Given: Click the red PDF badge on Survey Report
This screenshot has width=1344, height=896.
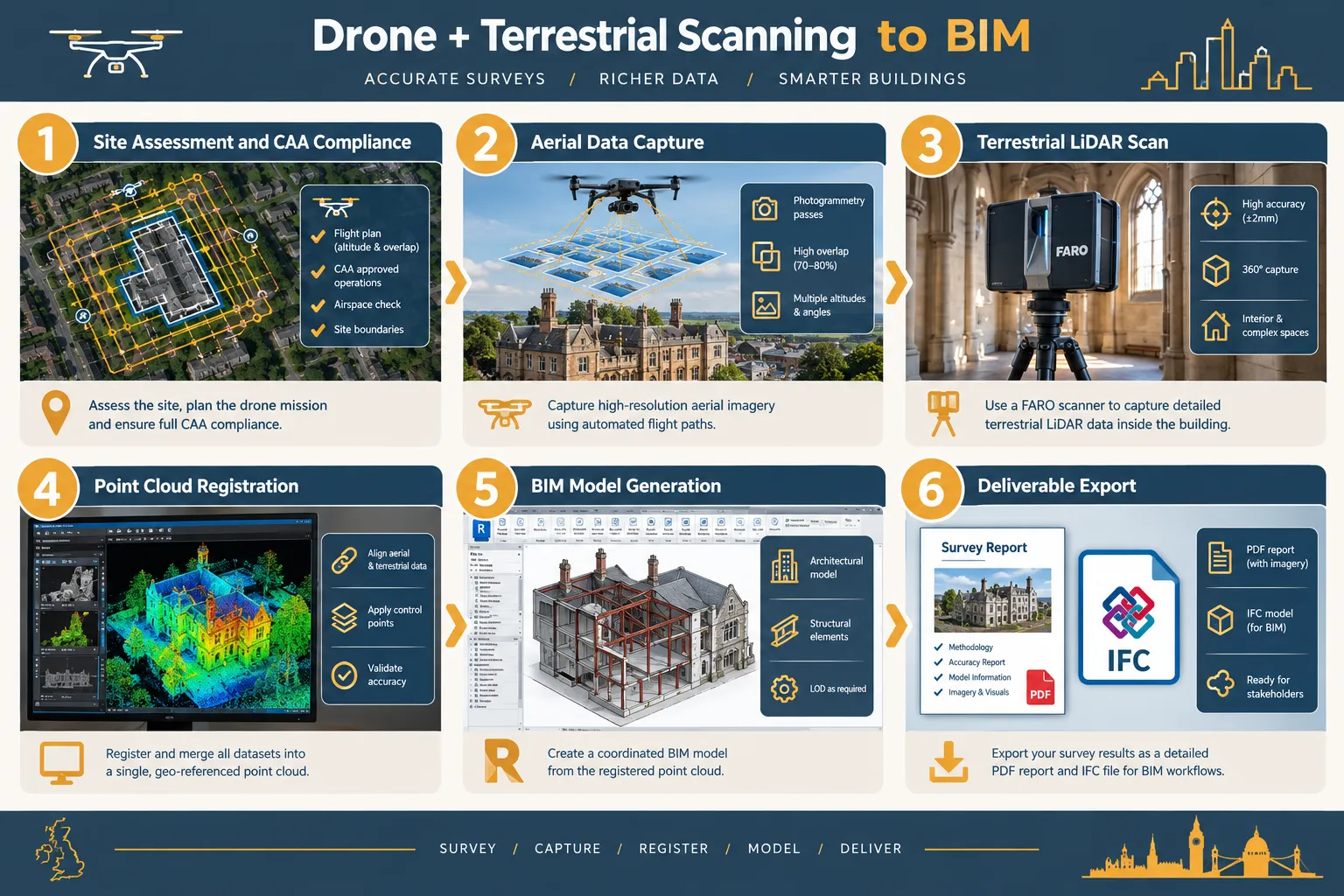Looking at the screenshot, I should coord(1040,688).
